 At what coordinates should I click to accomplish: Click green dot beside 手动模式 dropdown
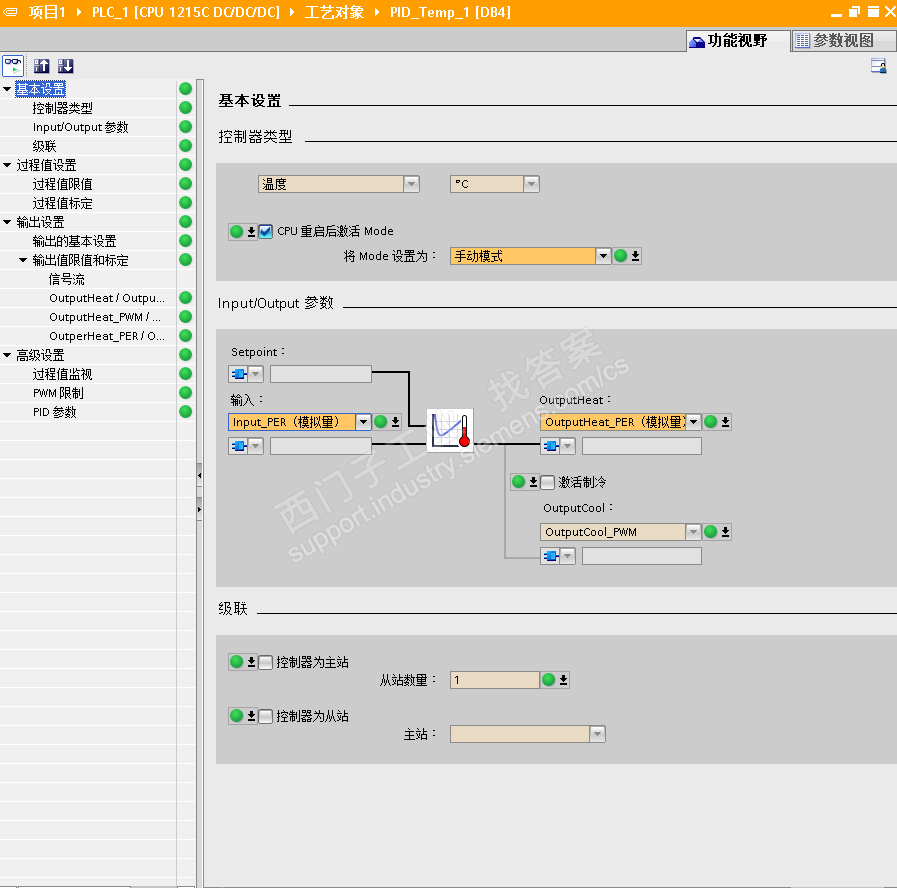[x=620, y=256]
